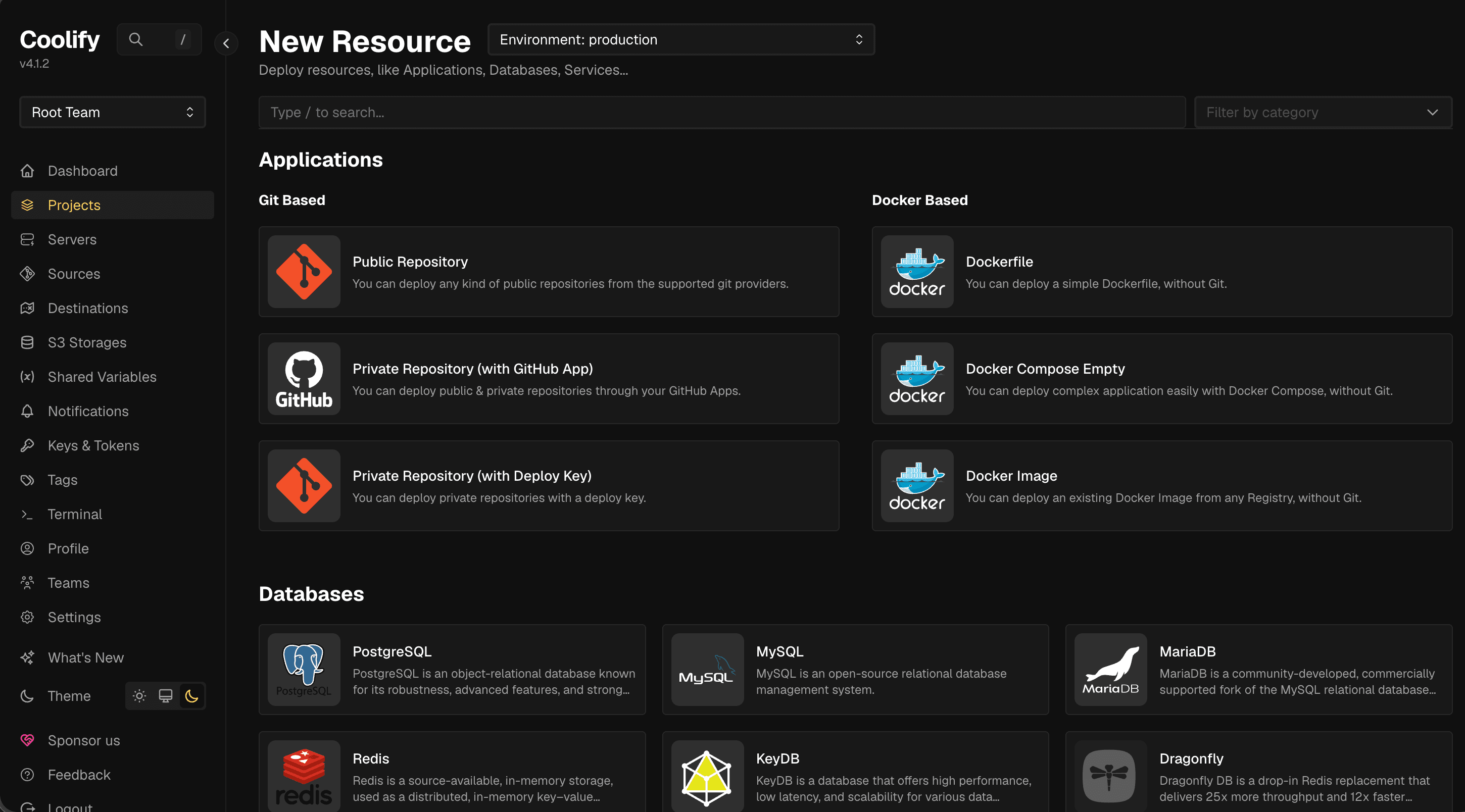Screen dimensions: 1465x812
Task: Select Private Repository (with GitHub App)
Action: click(x=549, y=379)
